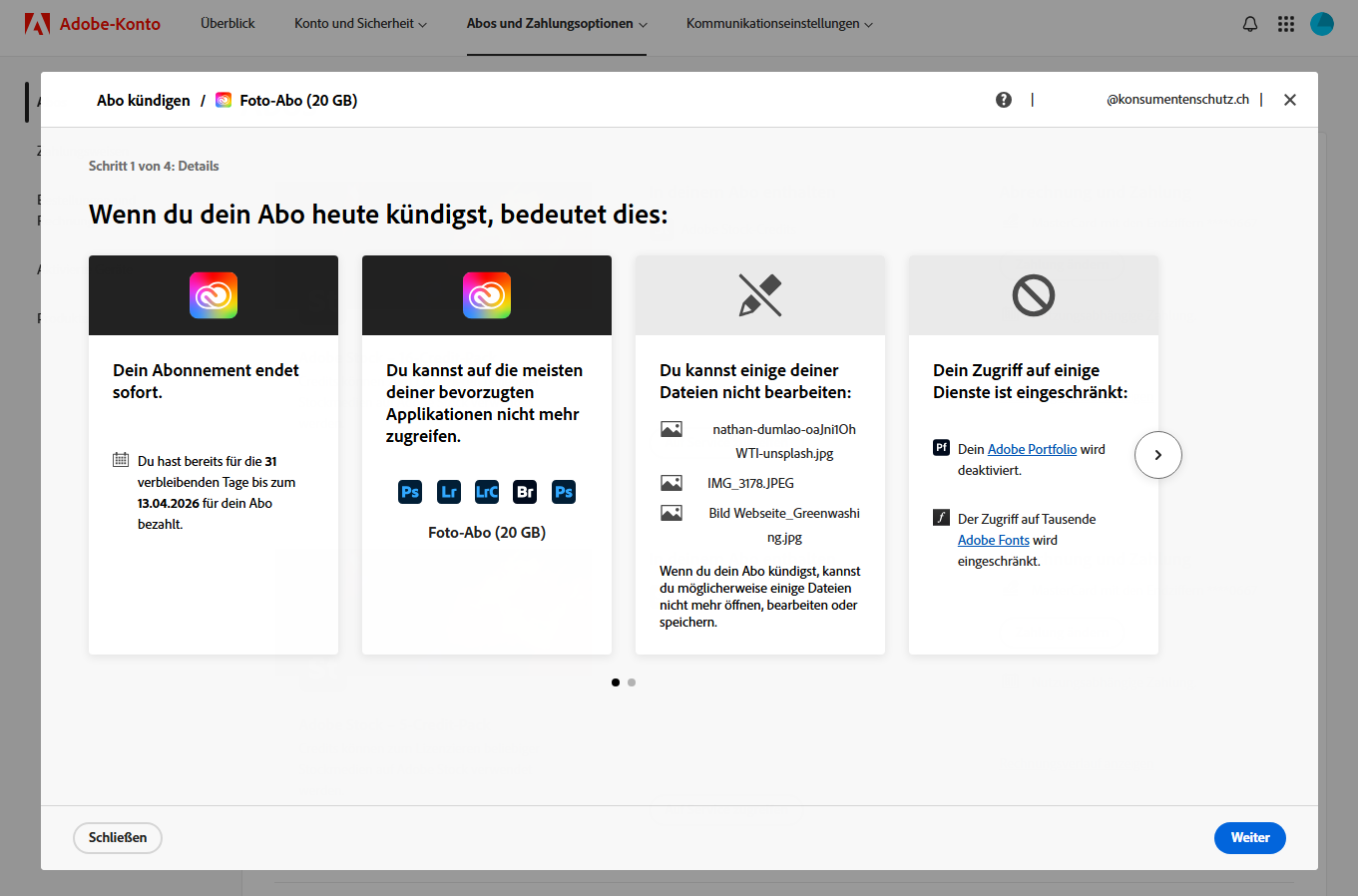Click the Lightroom Classic (LrC) icon
The image size is (1358, 896).
point(487,492)
